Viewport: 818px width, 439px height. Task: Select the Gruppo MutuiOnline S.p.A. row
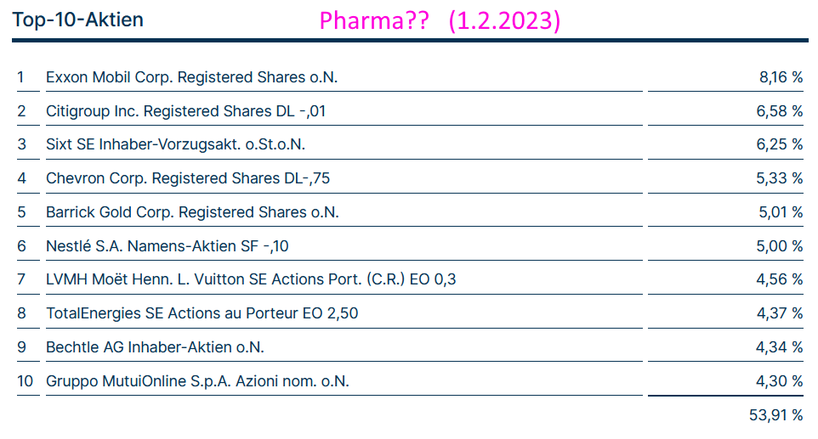coord(198,381)
